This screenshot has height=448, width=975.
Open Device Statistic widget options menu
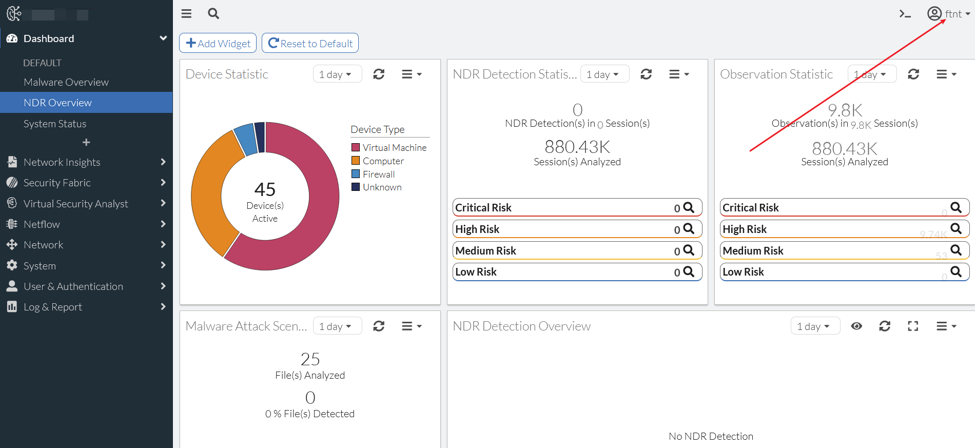click(x=412, y=74)
